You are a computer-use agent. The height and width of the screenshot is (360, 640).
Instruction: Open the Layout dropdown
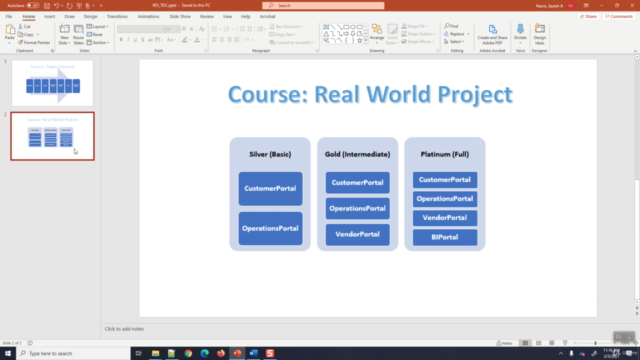coord(98,27)
